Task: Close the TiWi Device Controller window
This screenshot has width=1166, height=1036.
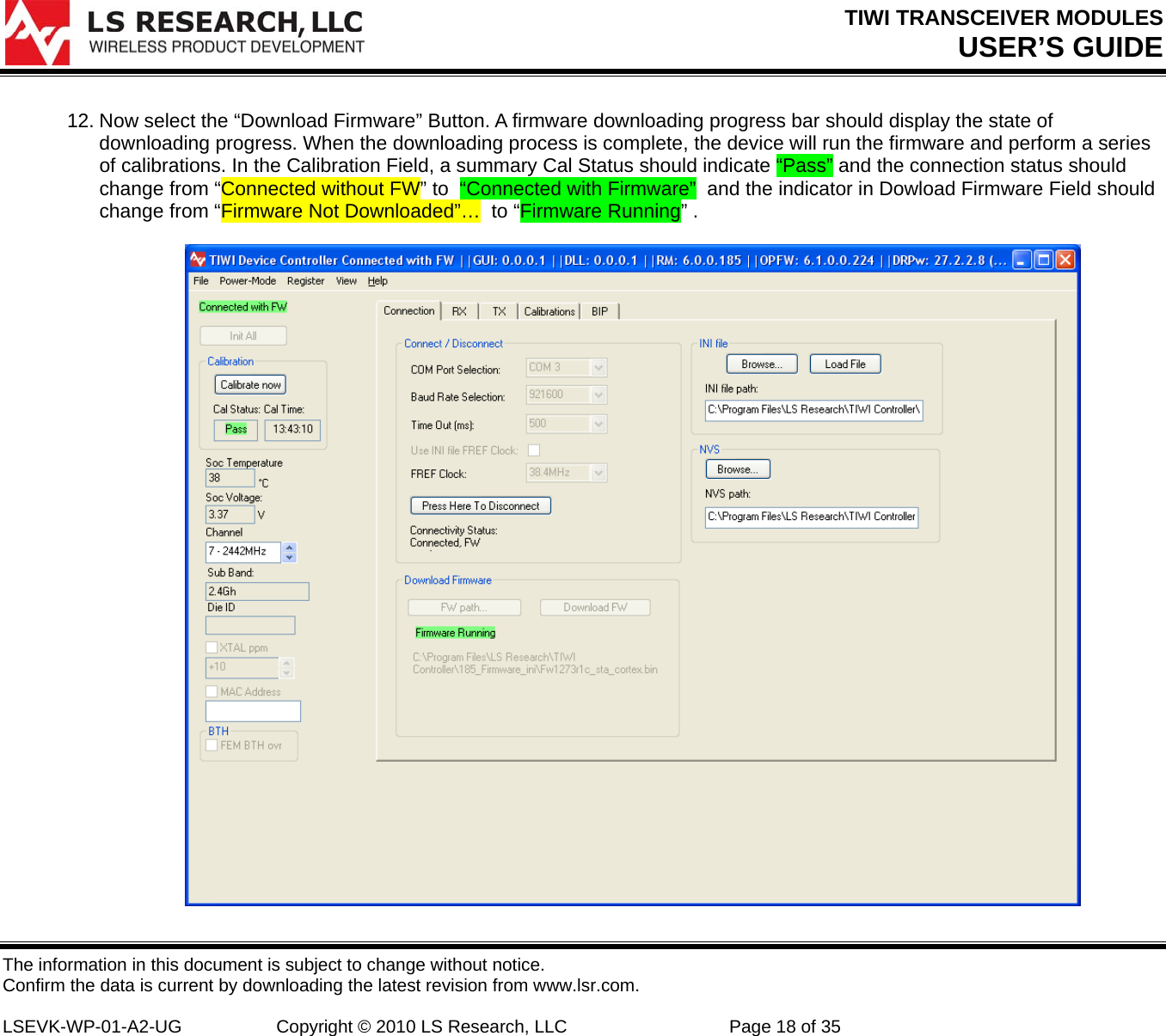Action: [x=1065, y=260]
